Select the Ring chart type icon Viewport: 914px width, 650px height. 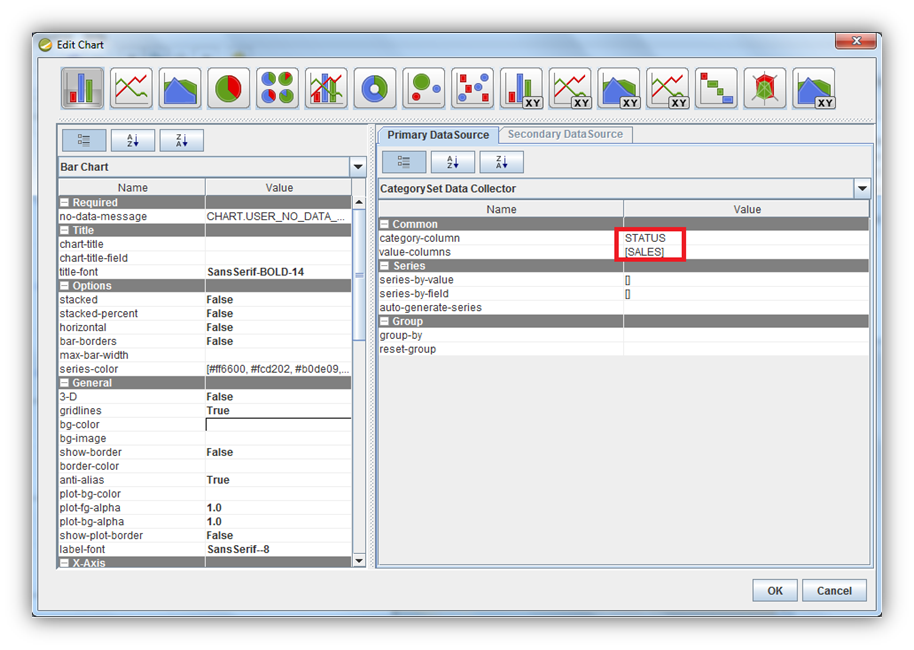(x=375, y=88)
